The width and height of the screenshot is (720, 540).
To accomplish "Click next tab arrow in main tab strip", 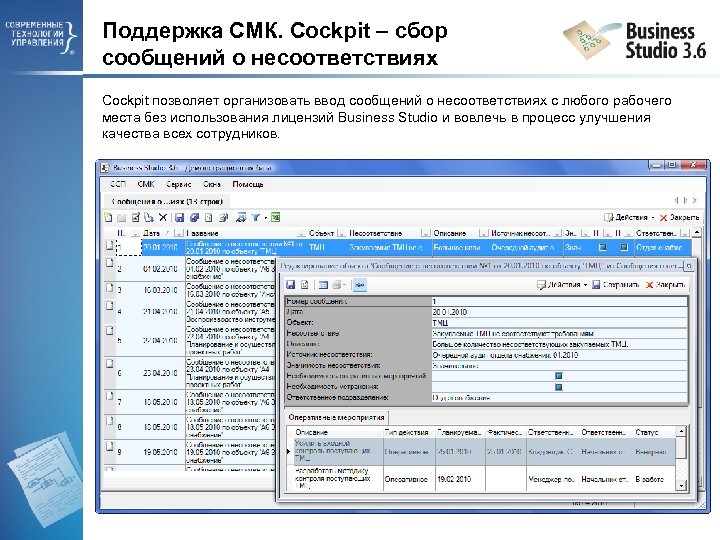I will click(x=686, y=201).
